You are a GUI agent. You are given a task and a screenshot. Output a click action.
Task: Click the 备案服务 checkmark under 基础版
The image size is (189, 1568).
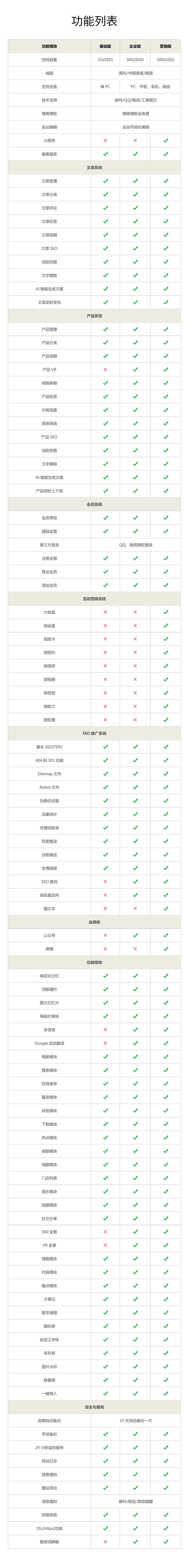click(105, 154)
